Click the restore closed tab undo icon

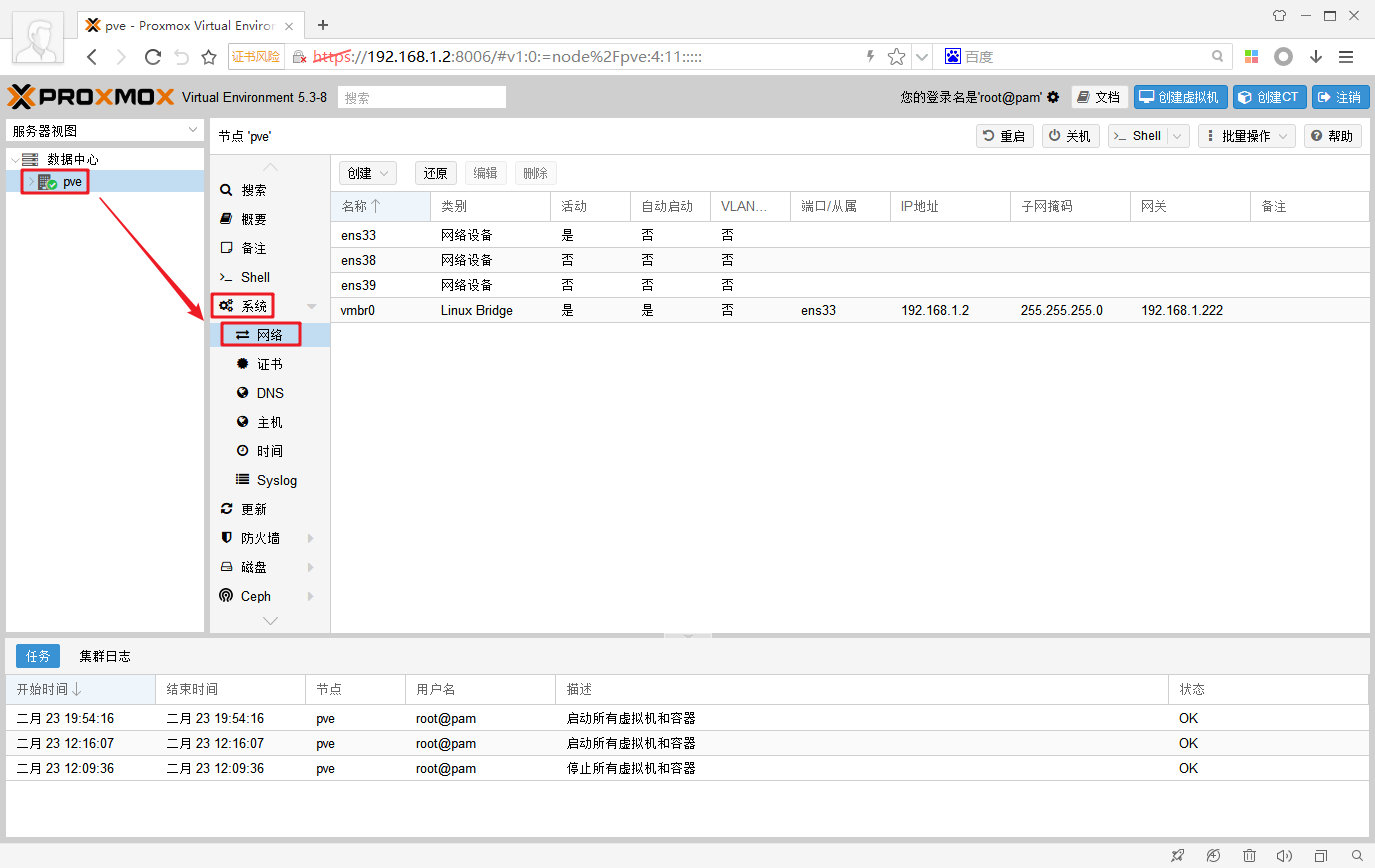tap(181, 57)
